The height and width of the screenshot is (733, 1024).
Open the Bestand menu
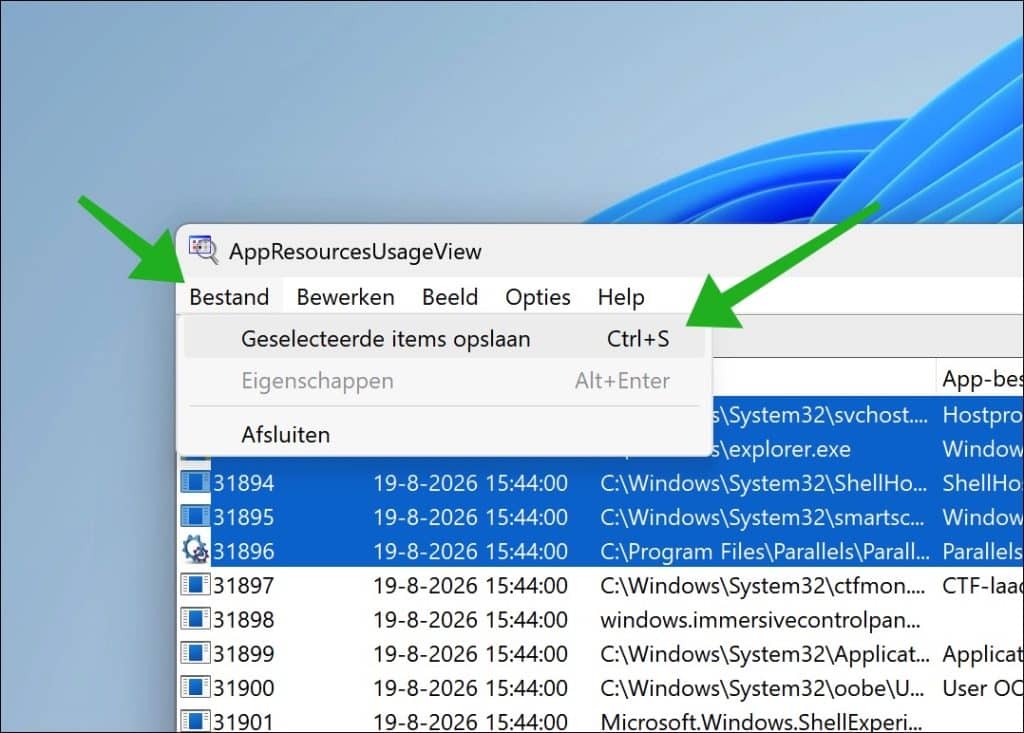click(x=229, y=297)
